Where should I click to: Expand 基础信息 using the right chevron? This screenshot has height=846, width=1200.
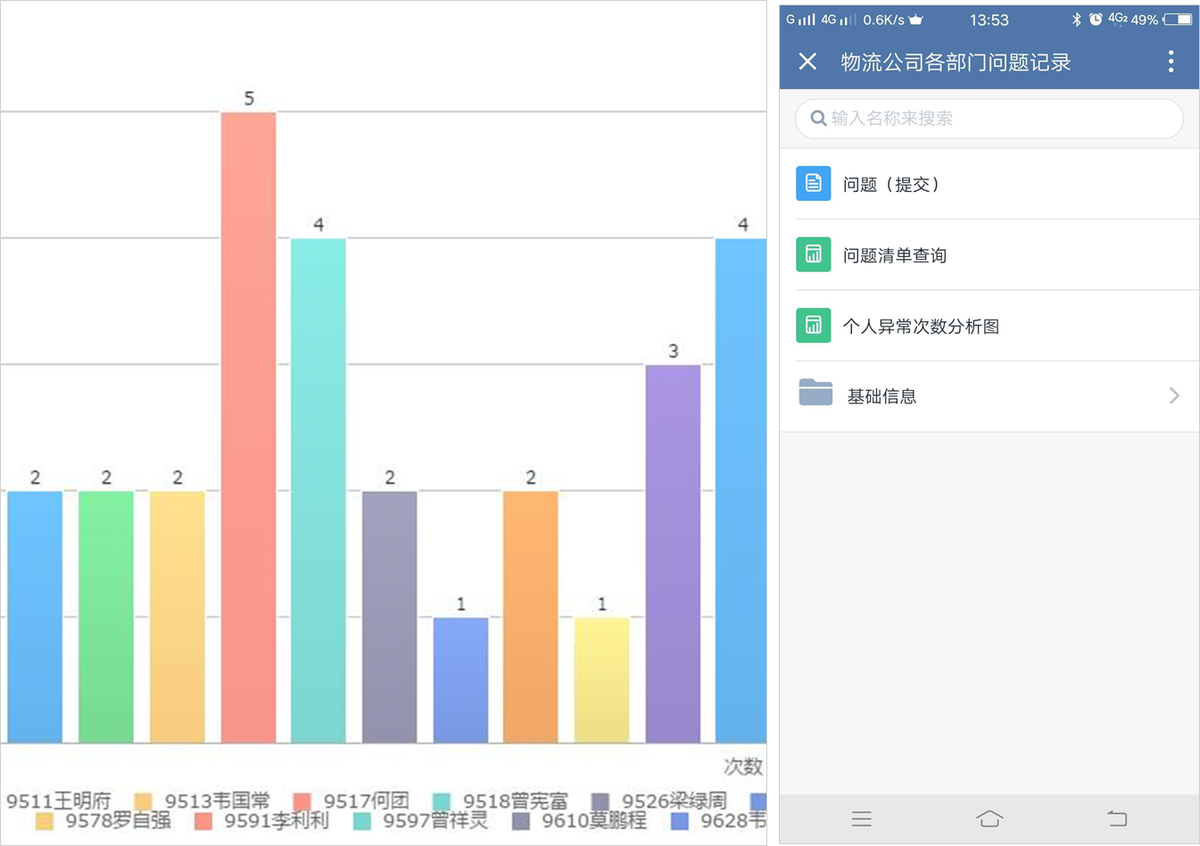[x=1175, y=396]
